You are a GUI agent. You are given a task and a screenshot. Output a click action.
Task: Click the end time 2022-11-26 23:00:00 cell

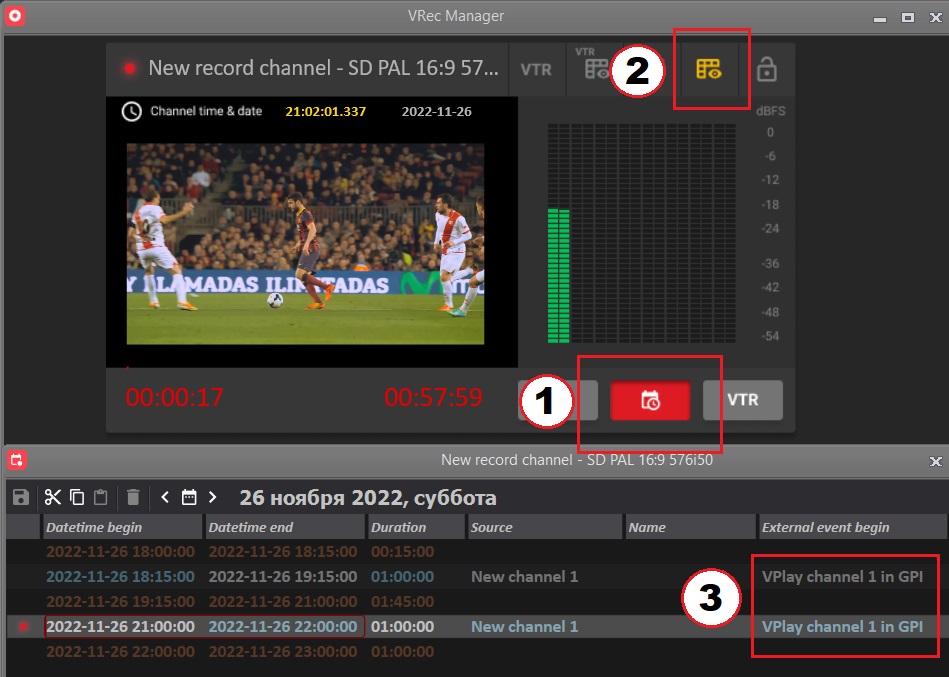pos(283,652)
